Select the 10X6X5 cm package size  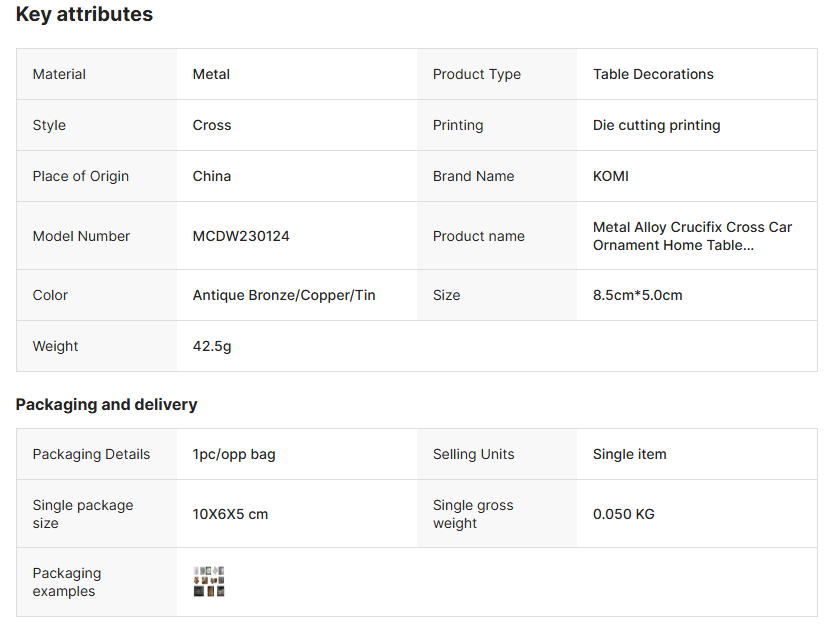point(230,514)
